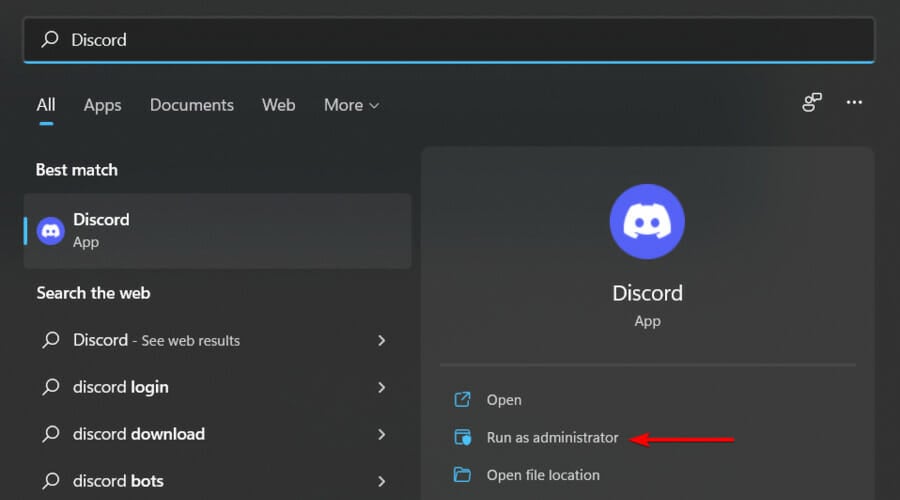Image resolution: width=900 pixels, height=500 pixels.
Task: Click magnifier icon beside discord bots
Action: [51, 481]
